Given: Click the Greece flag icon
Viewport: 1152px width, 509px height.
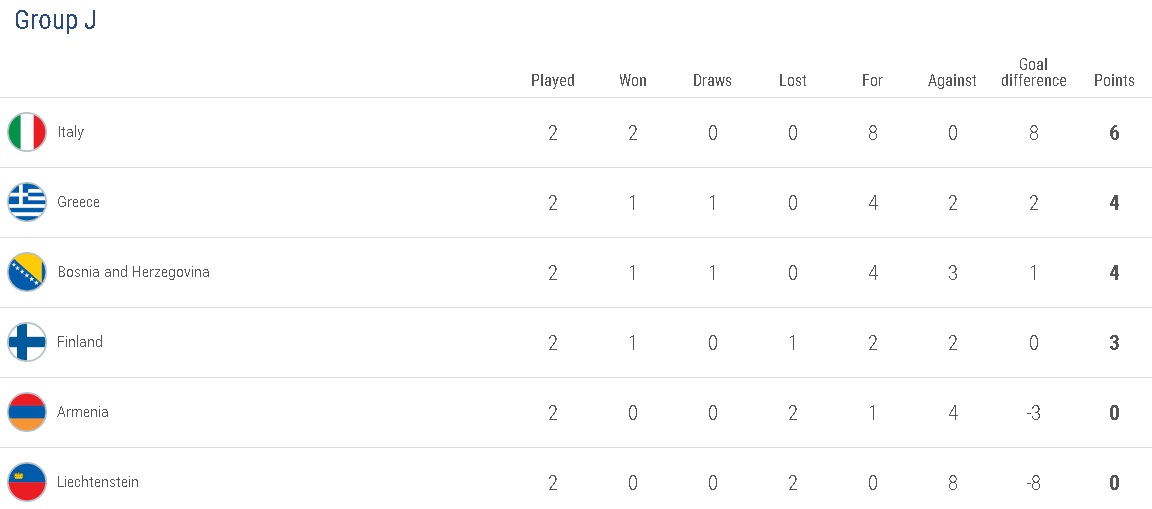Looking at the screenshot, I should 27,202.
